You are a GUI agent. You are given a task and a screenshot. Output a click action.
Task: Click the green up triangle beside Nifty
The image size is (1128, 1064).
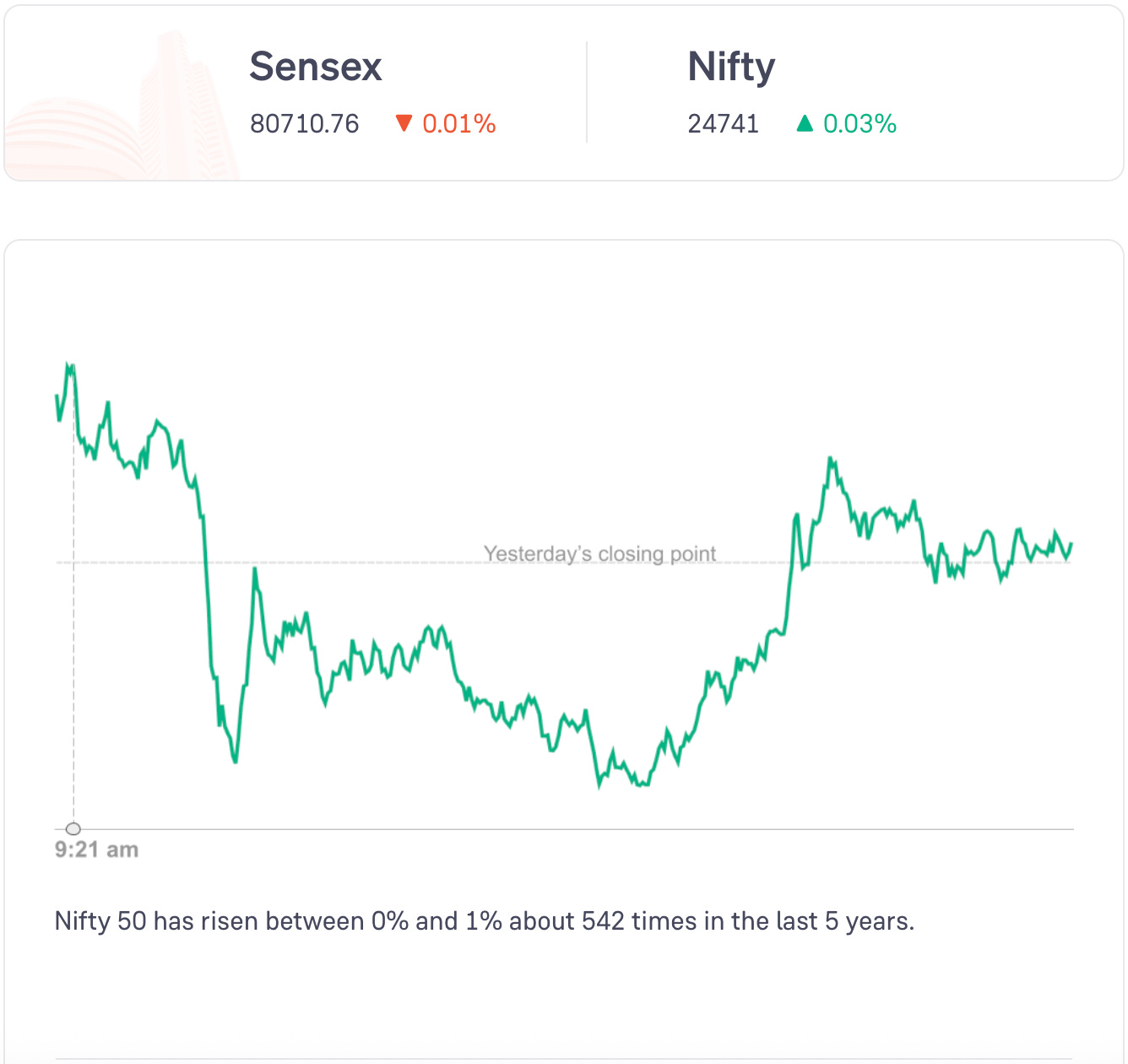tap(805, 124)
